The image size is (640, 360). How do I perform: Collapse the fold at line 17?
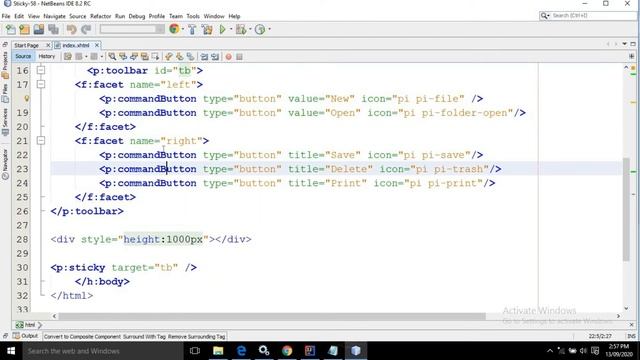[x=41, y=84]
